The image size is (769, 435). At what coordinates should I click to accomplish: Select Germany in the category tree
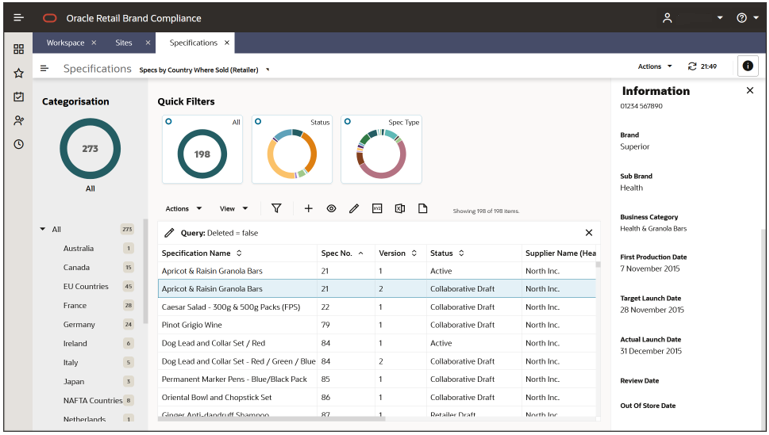click(79, 325)
